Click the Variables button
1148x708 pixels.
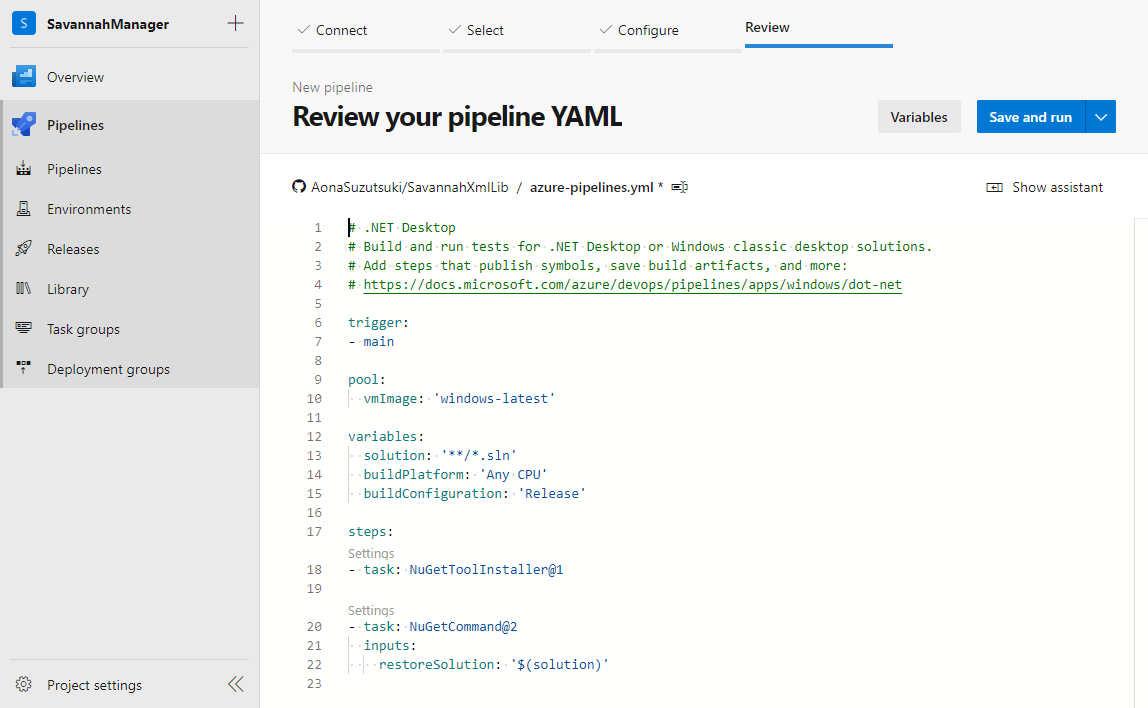[x=919, y=117]
